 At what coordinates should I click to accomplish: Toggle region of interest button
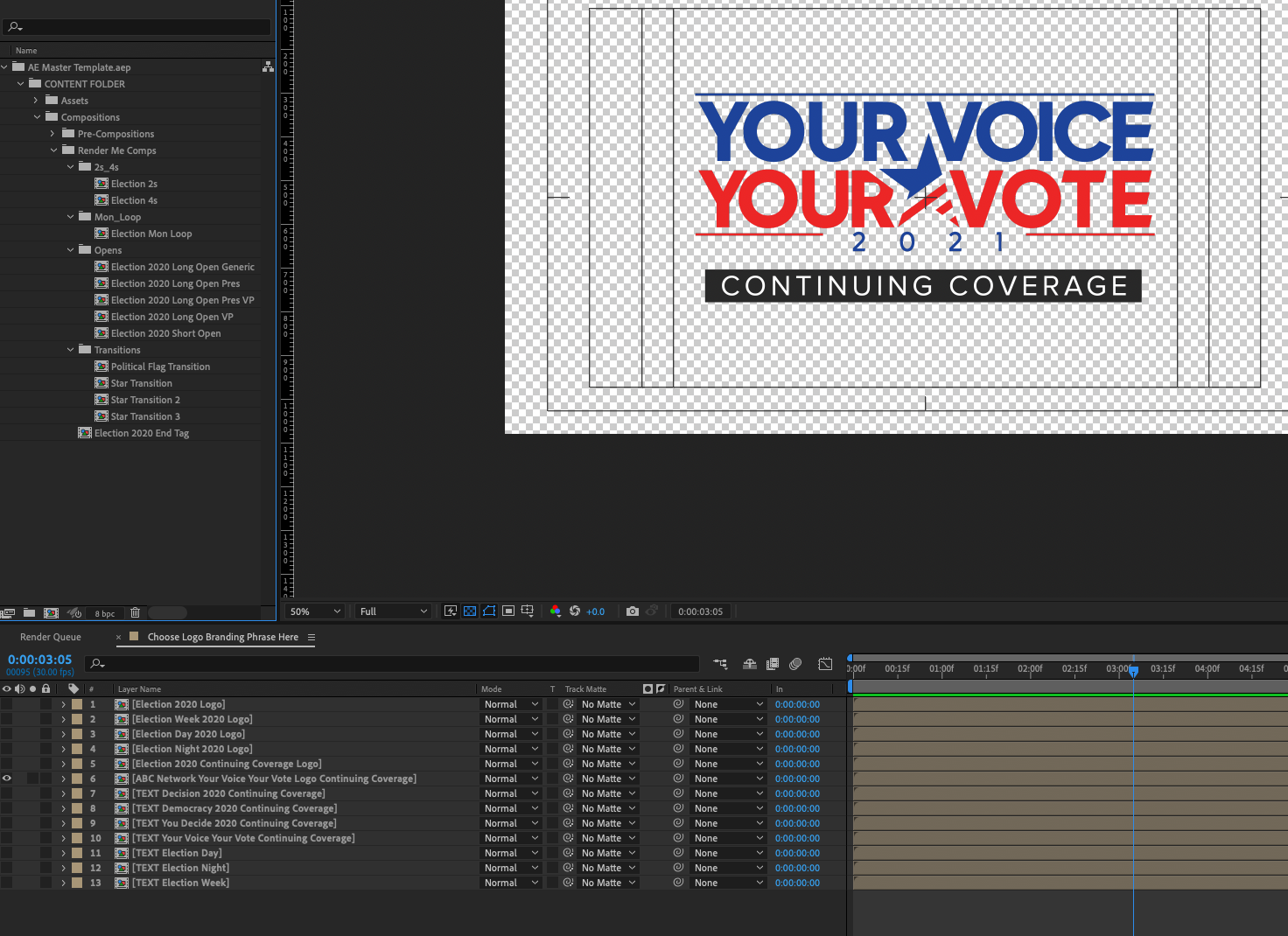(x=508, y=611)
